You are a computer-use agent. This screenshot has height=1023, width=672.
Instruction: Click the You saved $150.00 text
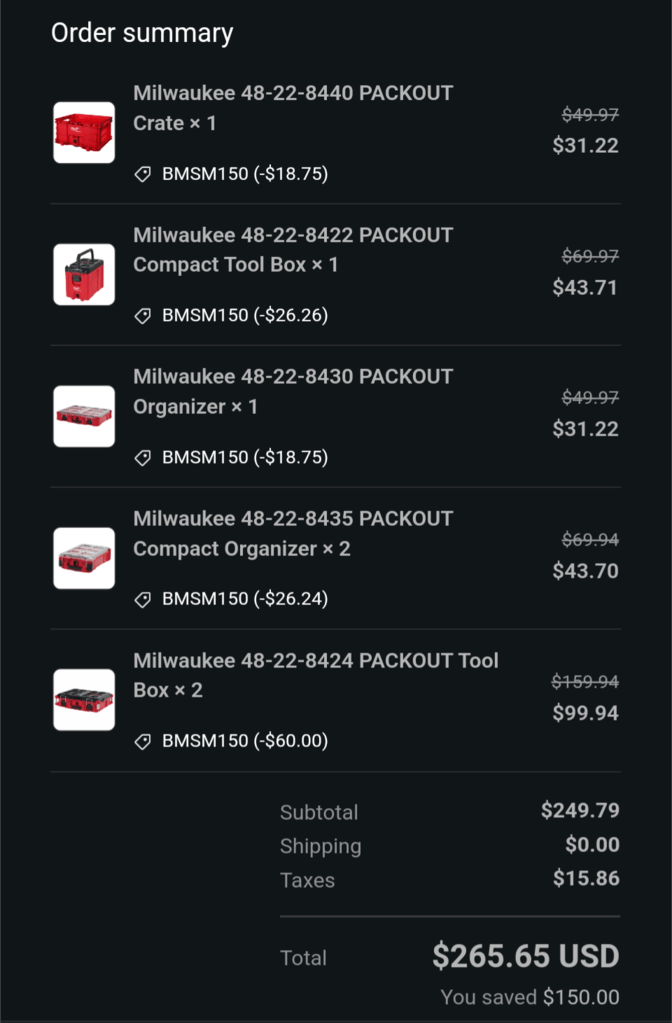(530, 997)
